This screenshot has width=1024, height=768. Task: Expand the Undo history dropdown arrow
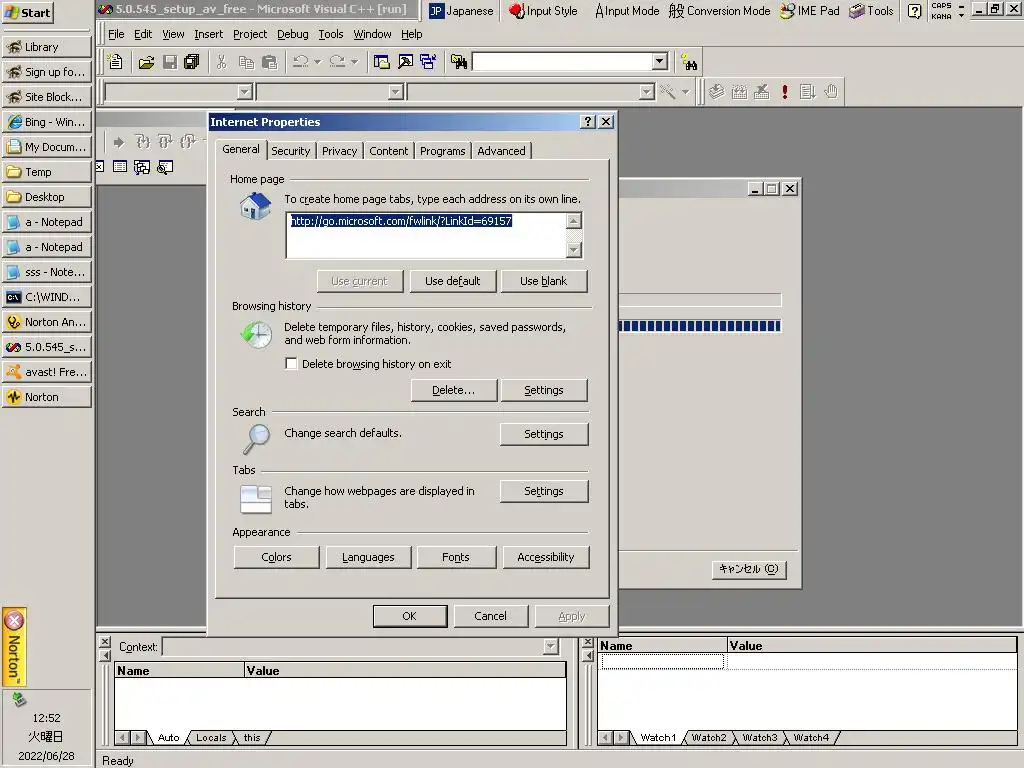317,62
